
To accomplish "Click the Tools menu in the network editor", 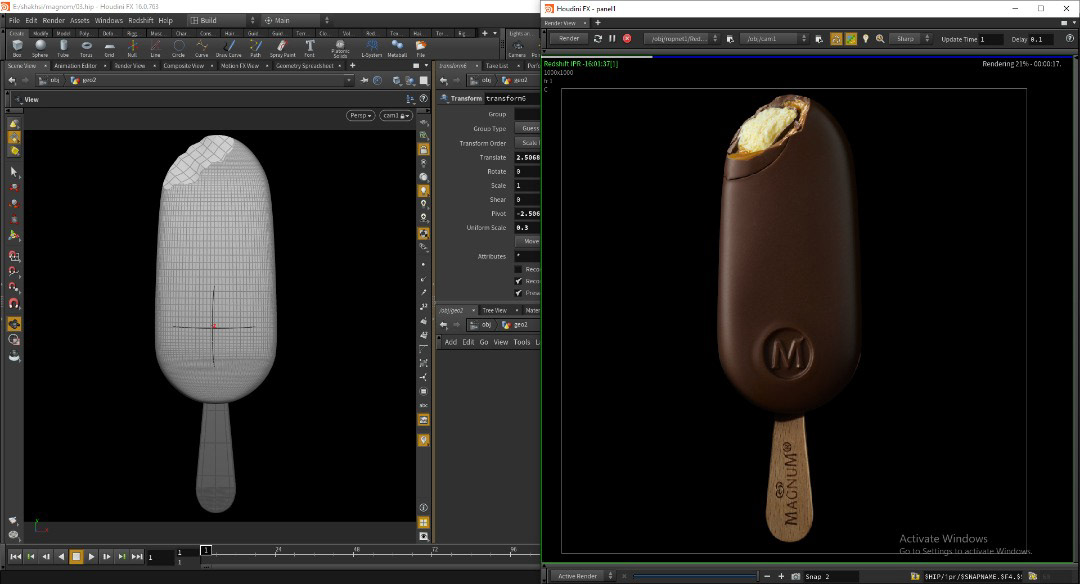I will pos(521,342).
